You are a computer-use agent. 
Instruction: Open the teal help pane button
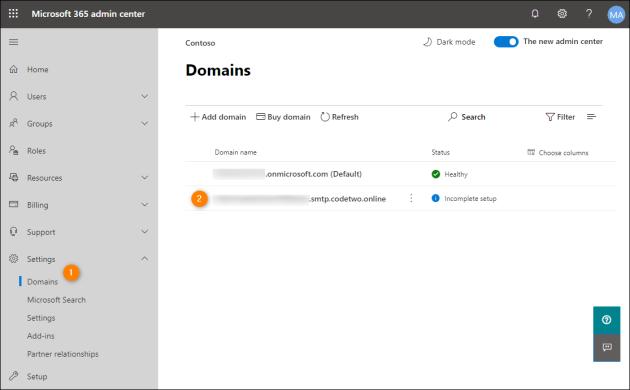click(x=607, y=320)
